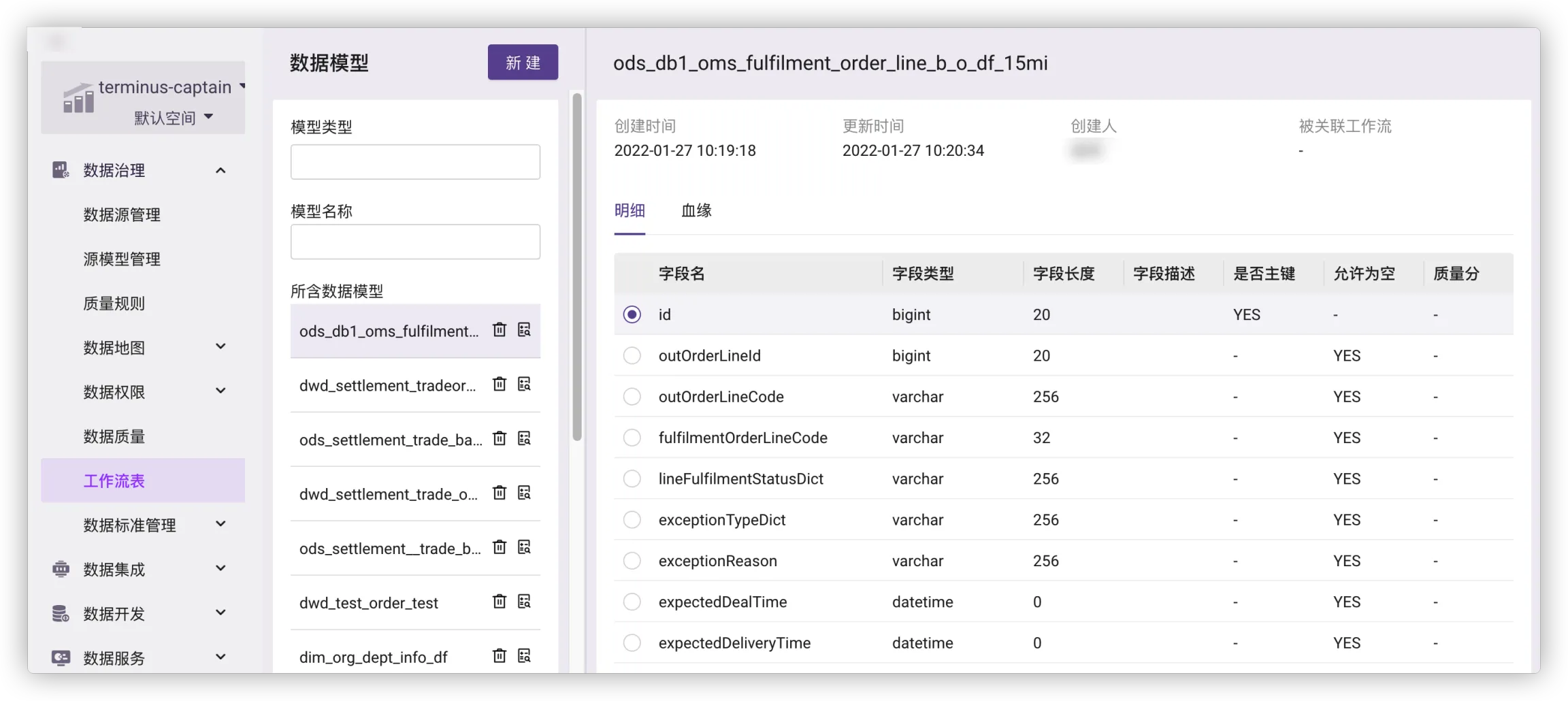This screenshot has height=701, width=1568.
Task: Open the 默认空间 workspace dropdown
Action: 173,118
